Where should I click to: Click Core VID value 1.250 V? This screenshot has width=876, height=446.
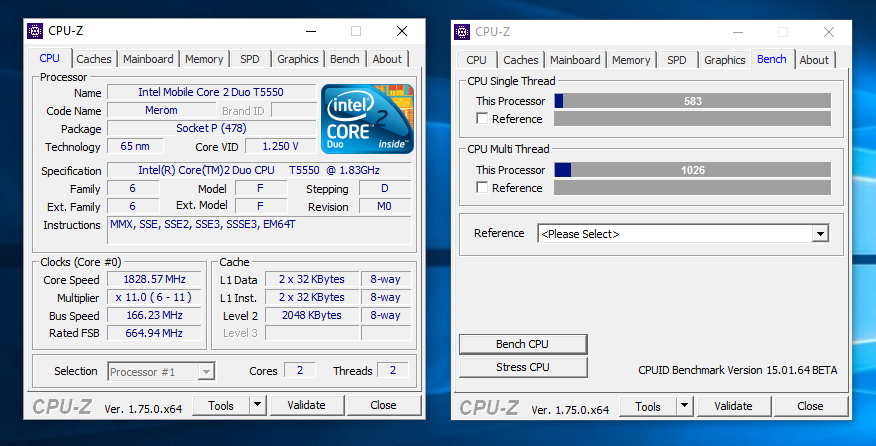point(280,146)
